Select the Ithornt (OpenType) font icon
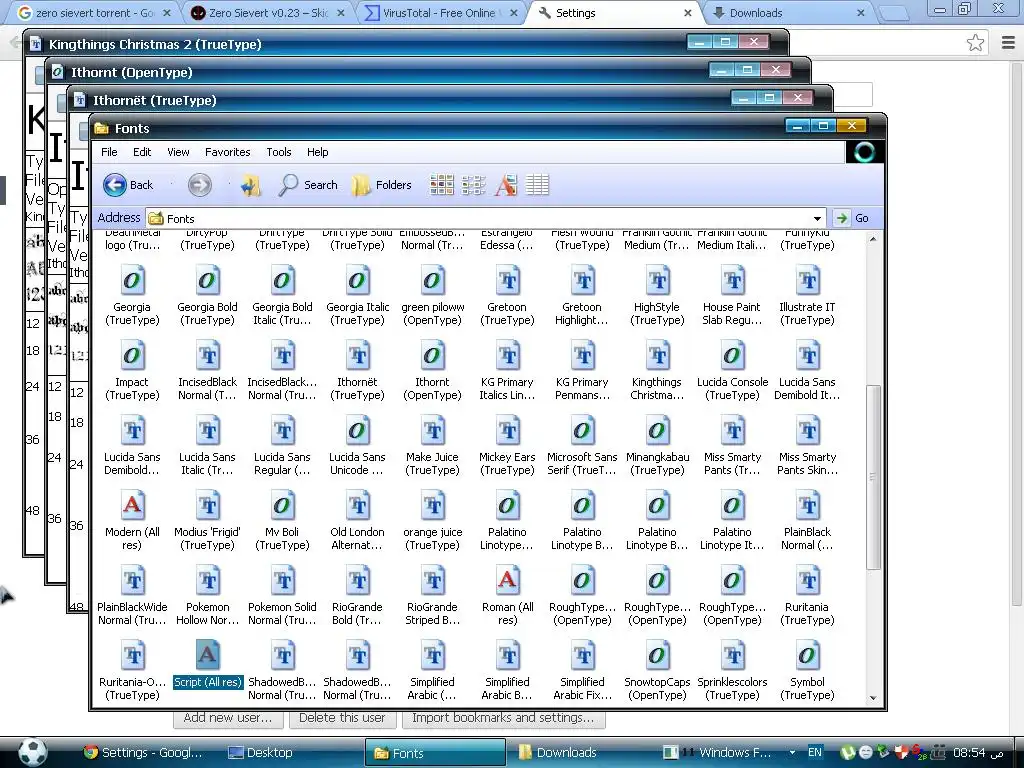Screen dimensions: 1024x768 point(432,356)
